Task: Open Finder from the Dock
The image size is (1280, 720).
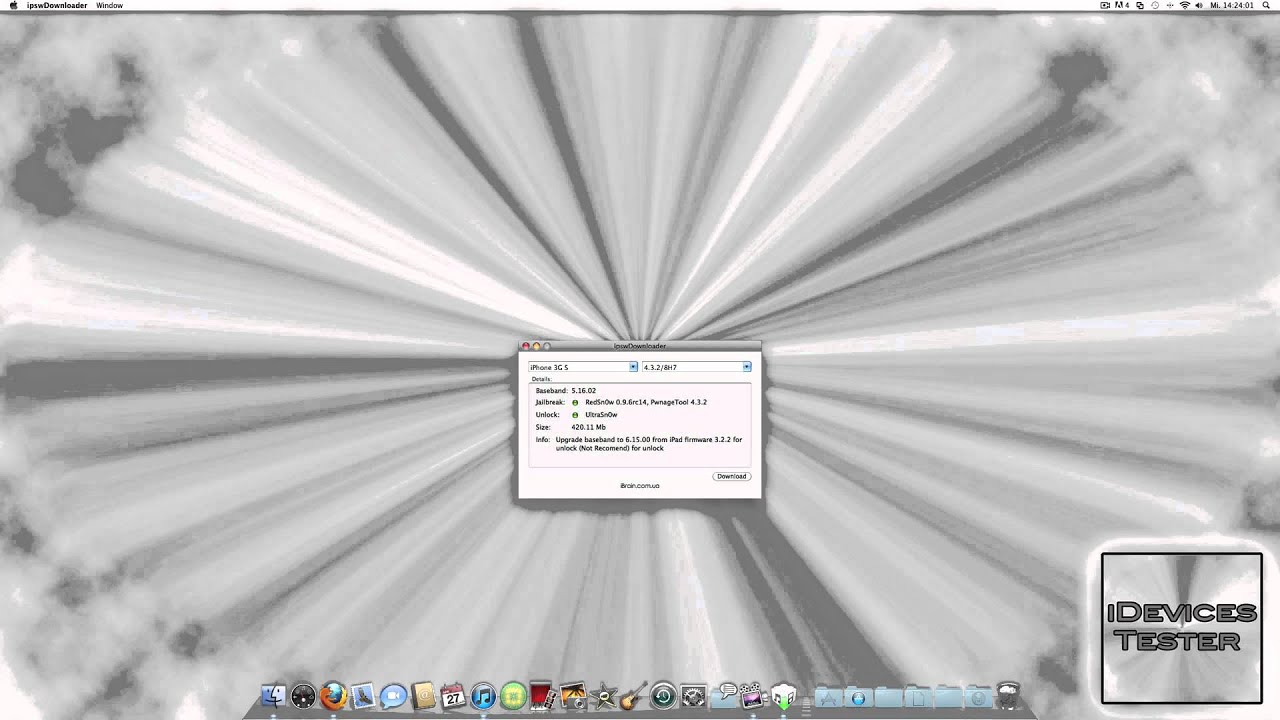Action: click(x=274, y=696)
